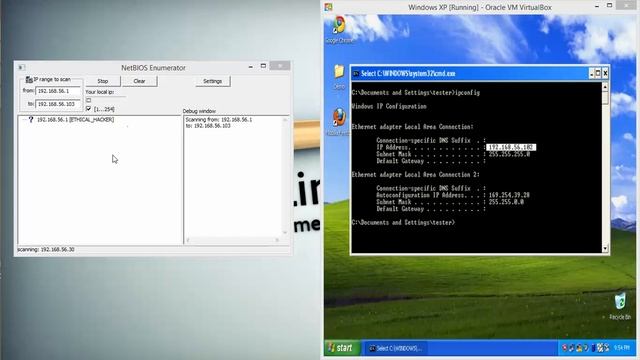
Task: Open Google Chrome shortcut on XP desktop
Action: (339, 29)
